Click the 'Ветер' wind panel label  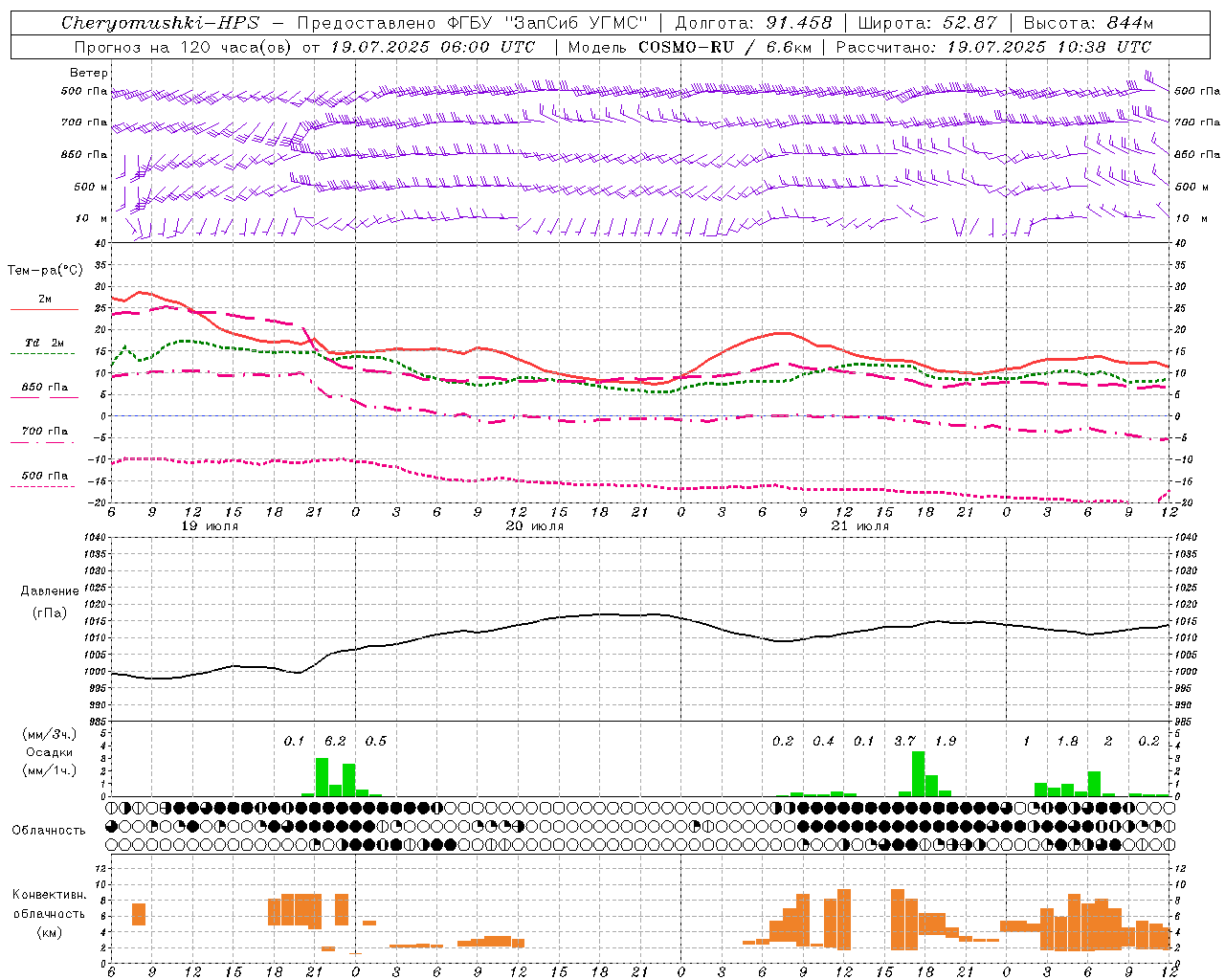[89, 73]
